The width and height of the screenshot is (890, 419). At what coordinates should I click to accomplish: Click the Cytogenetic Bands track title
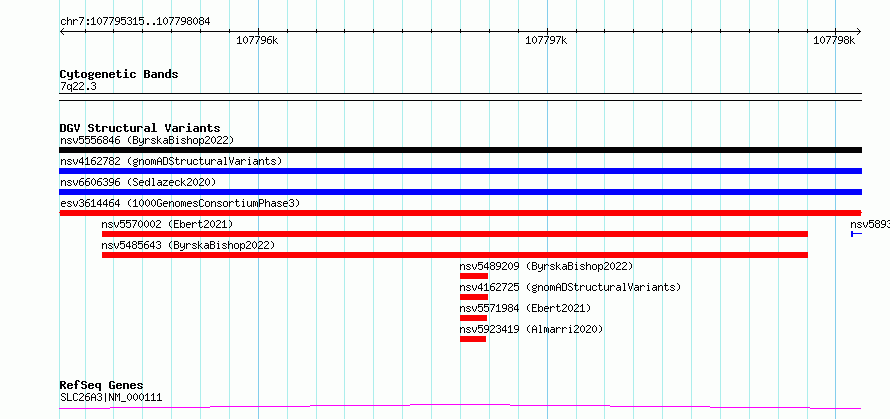[119, 74]
